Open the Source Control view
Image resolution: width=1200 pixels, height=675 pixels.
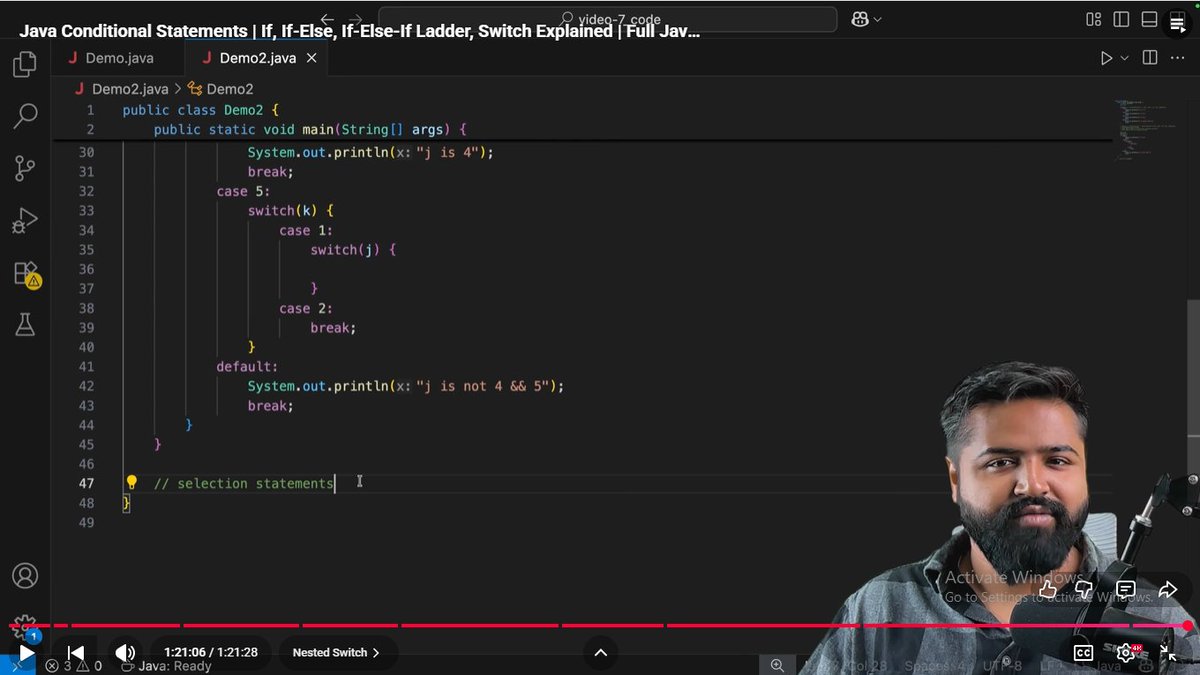tap(25, 168)
